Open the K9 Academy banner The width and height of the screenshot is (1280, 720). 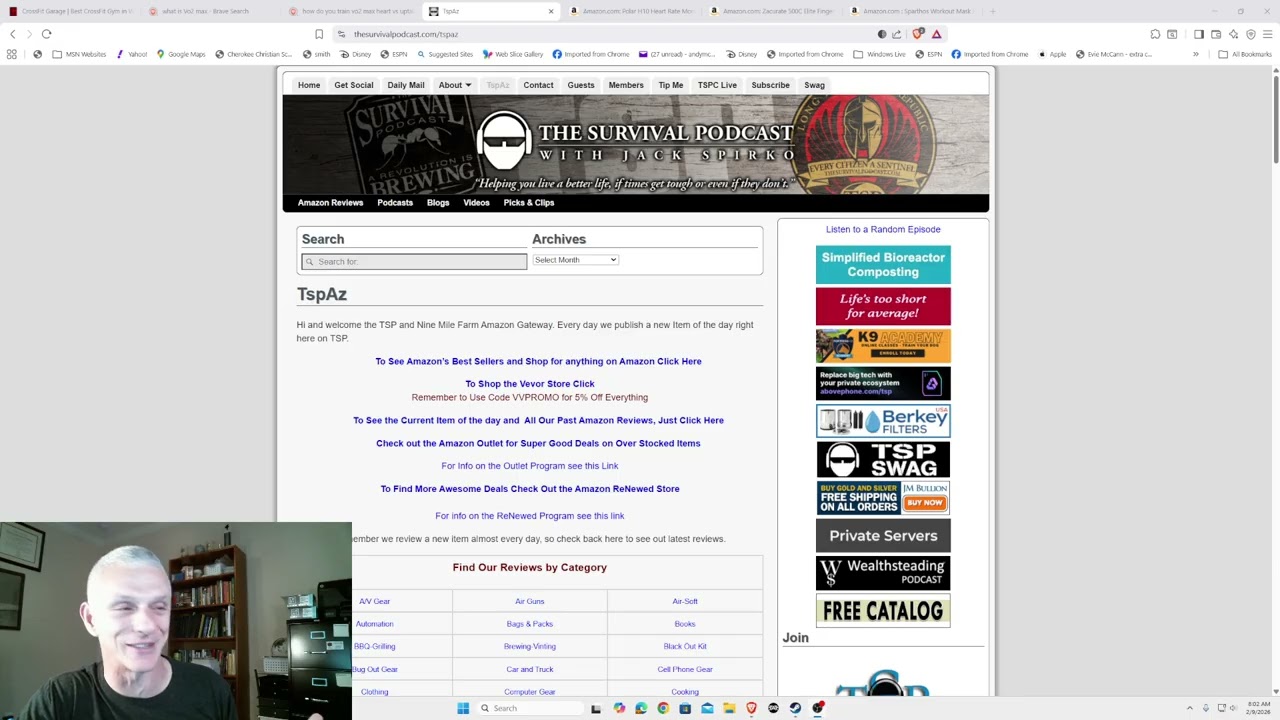(x=883, y=346)
